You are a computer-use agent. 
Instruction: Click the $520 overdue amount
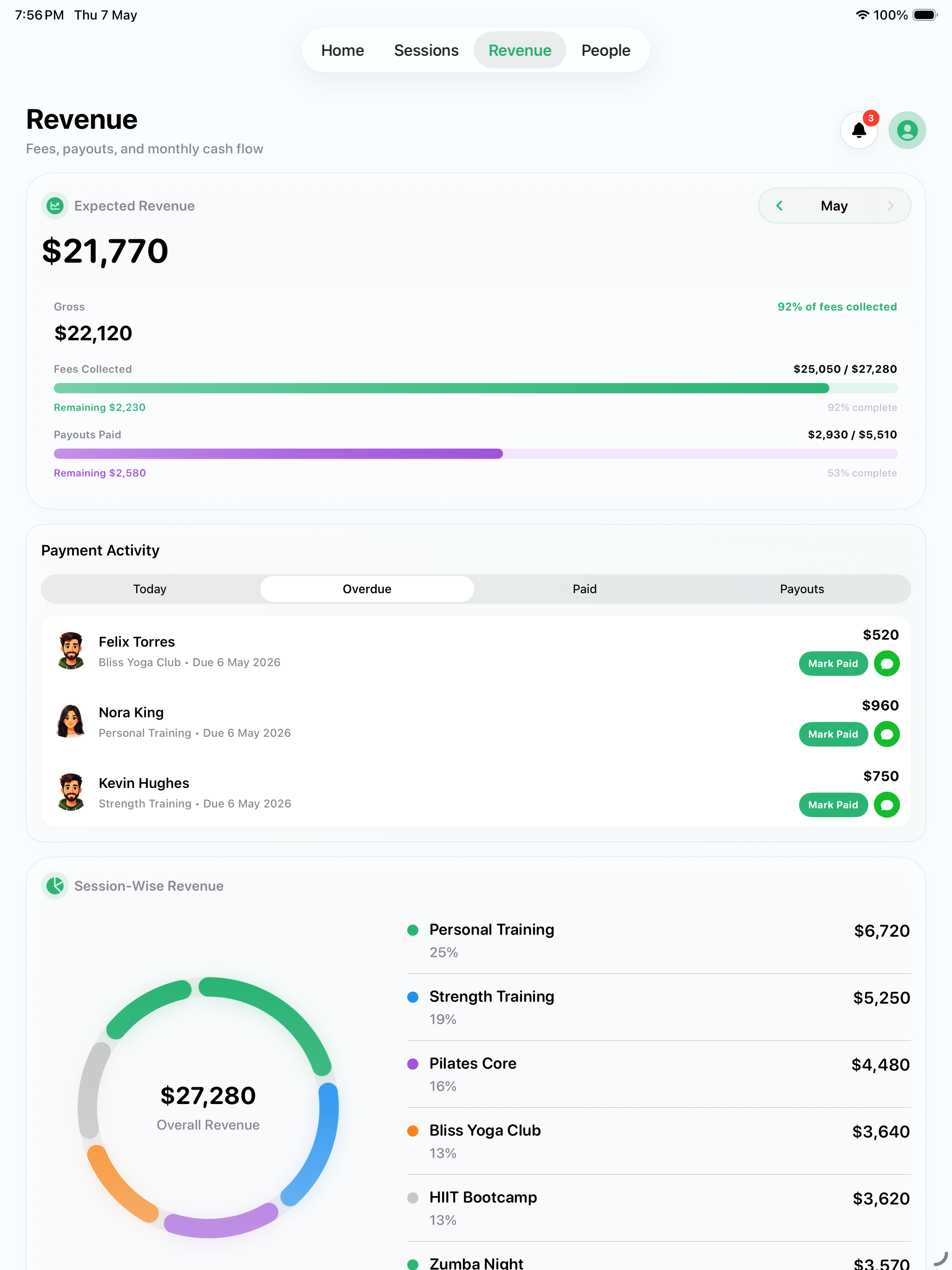pyautogui.click(x=881, y=635)
